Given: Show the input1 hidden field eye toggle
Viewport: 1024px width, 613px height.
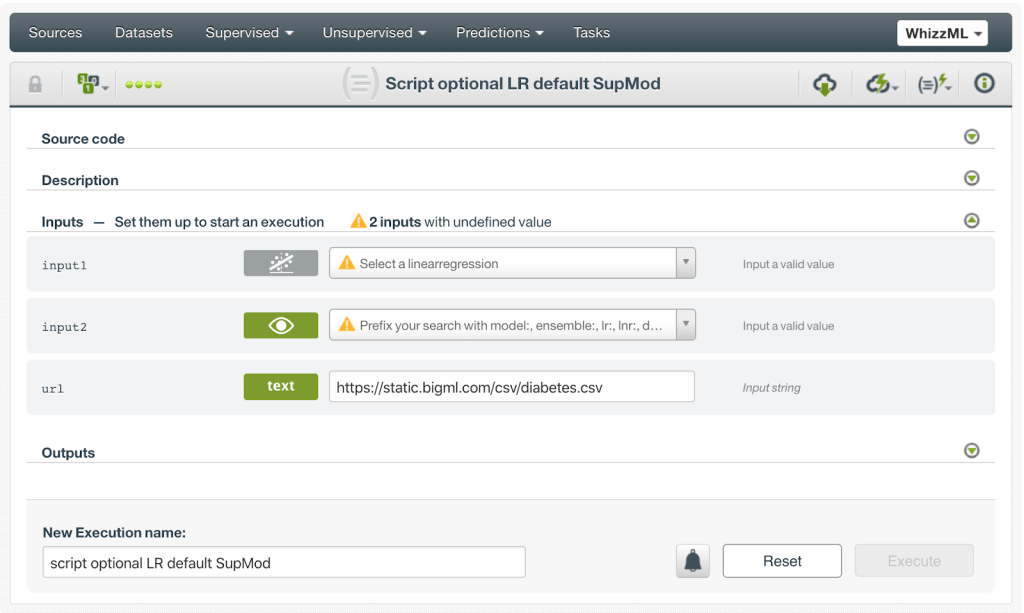Looking at the screenshot, I should click(281, 263).
